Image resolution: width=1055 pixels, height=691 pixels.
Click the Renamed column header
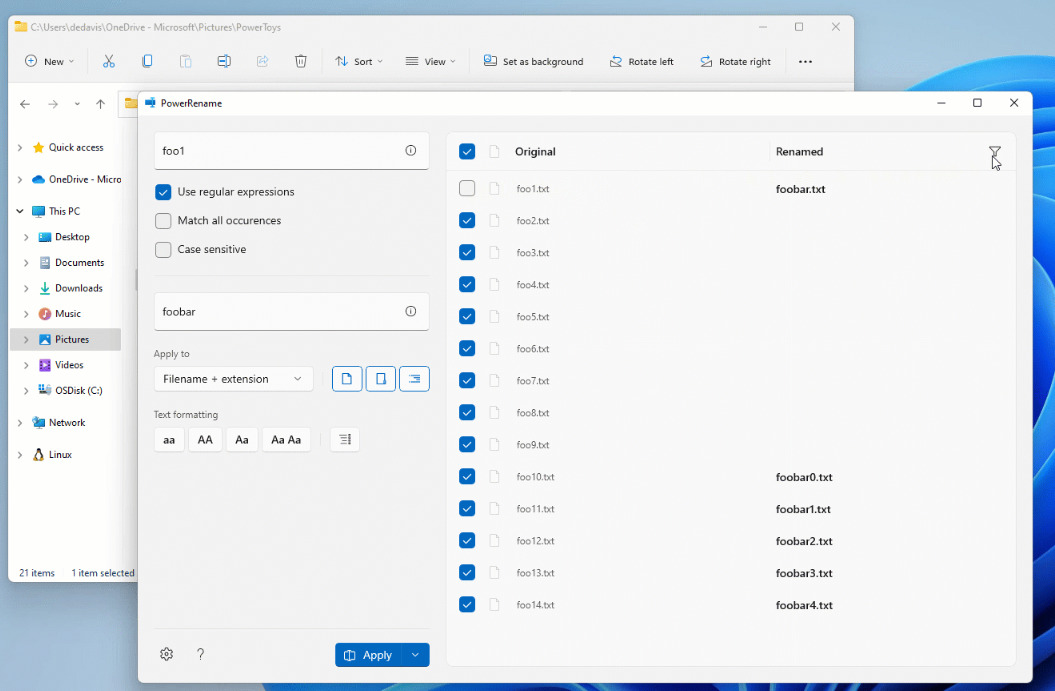click(x=799, y=151)
